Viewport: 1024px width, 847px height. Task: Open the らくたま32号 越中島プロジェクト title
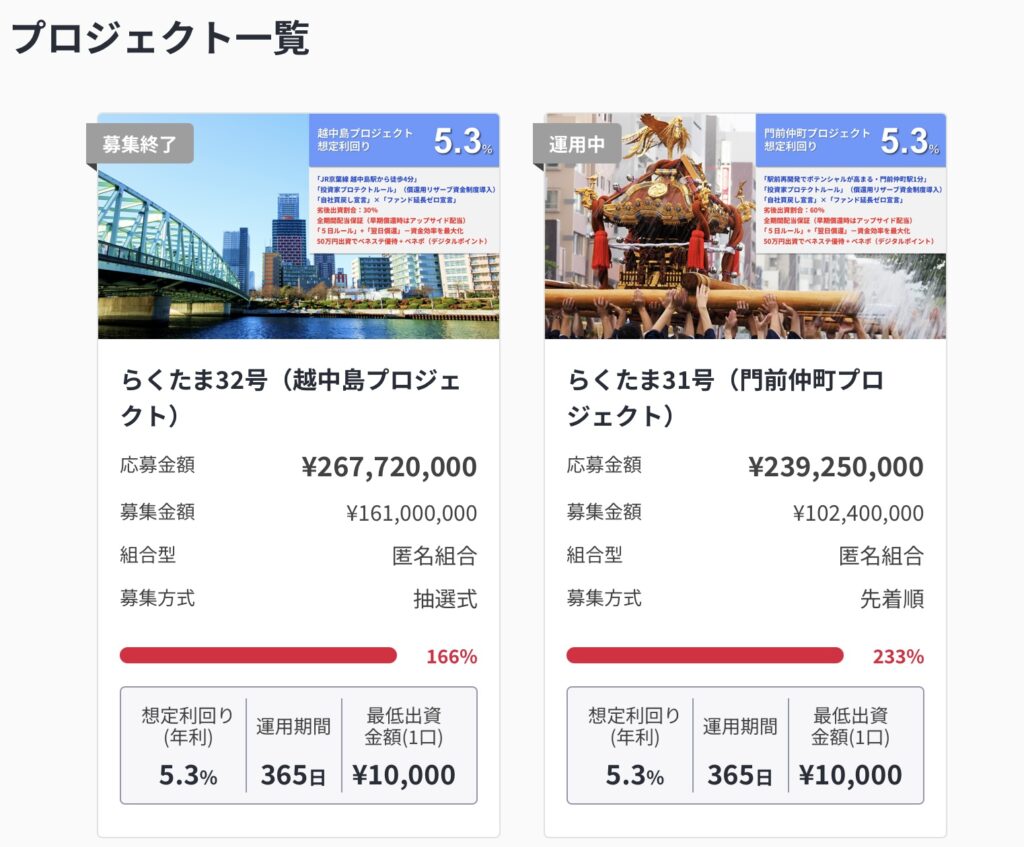pos(290,397)
